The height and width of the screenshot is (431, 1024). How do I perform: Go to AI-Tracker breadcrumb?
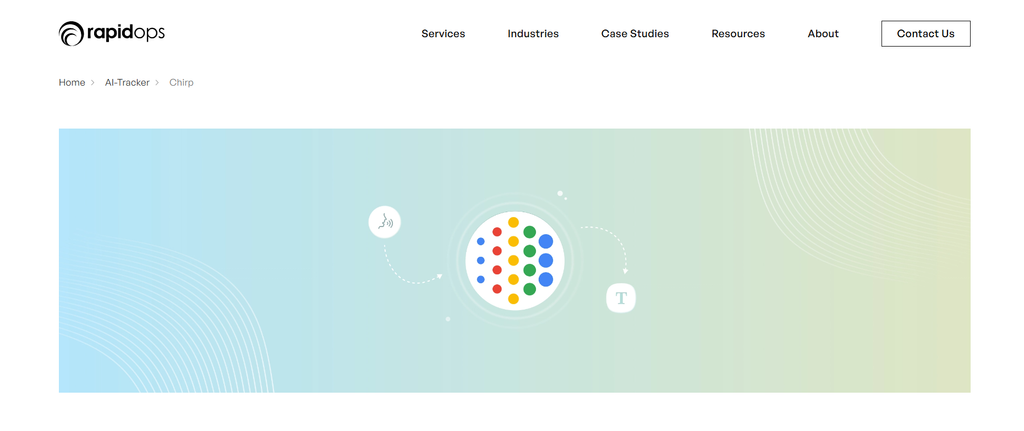pos(127,82)
